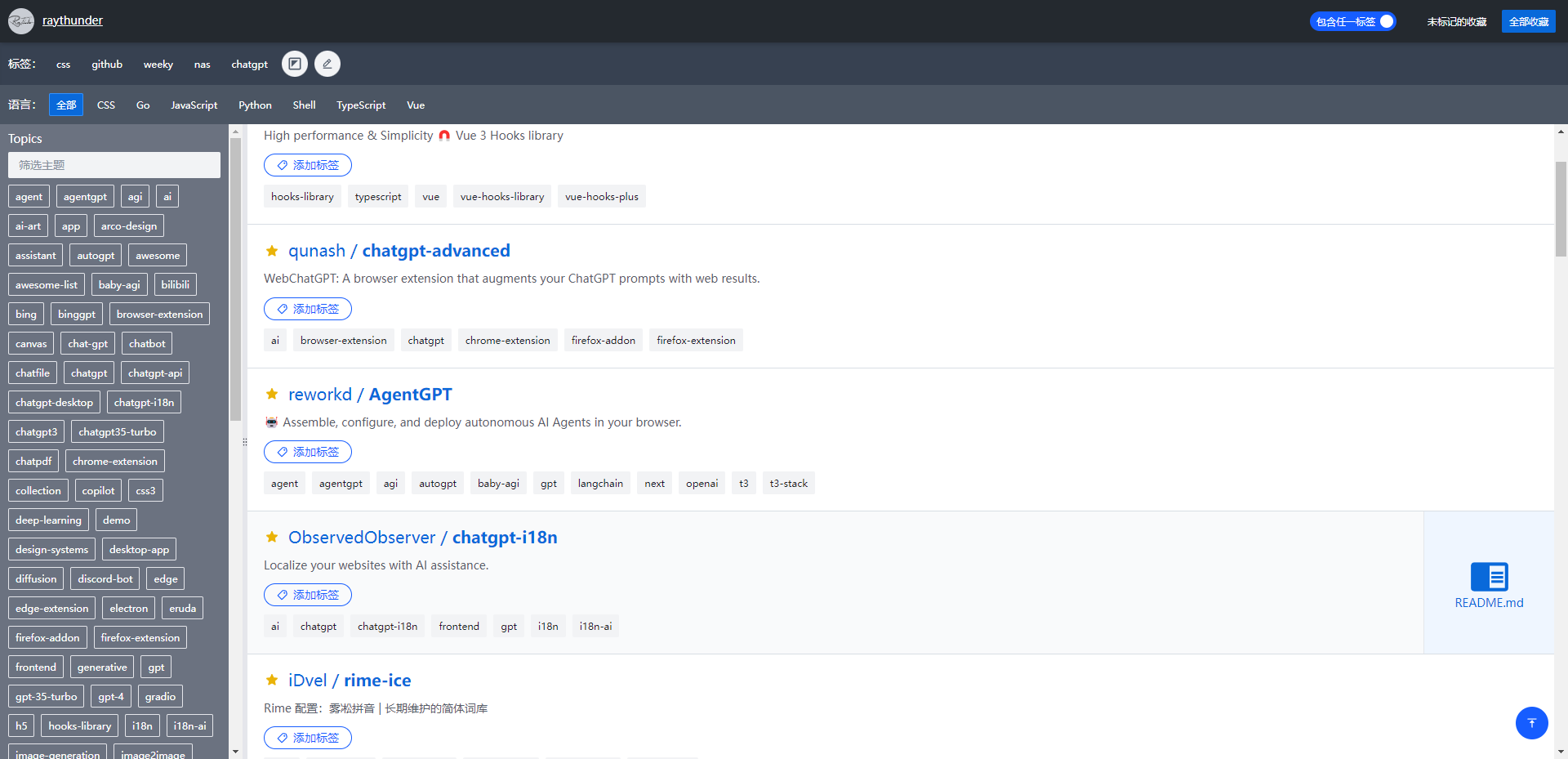1568x759 pixels.
Task: Click star icon beside iDvel / rime-ice
Action: tap(272, 681)
